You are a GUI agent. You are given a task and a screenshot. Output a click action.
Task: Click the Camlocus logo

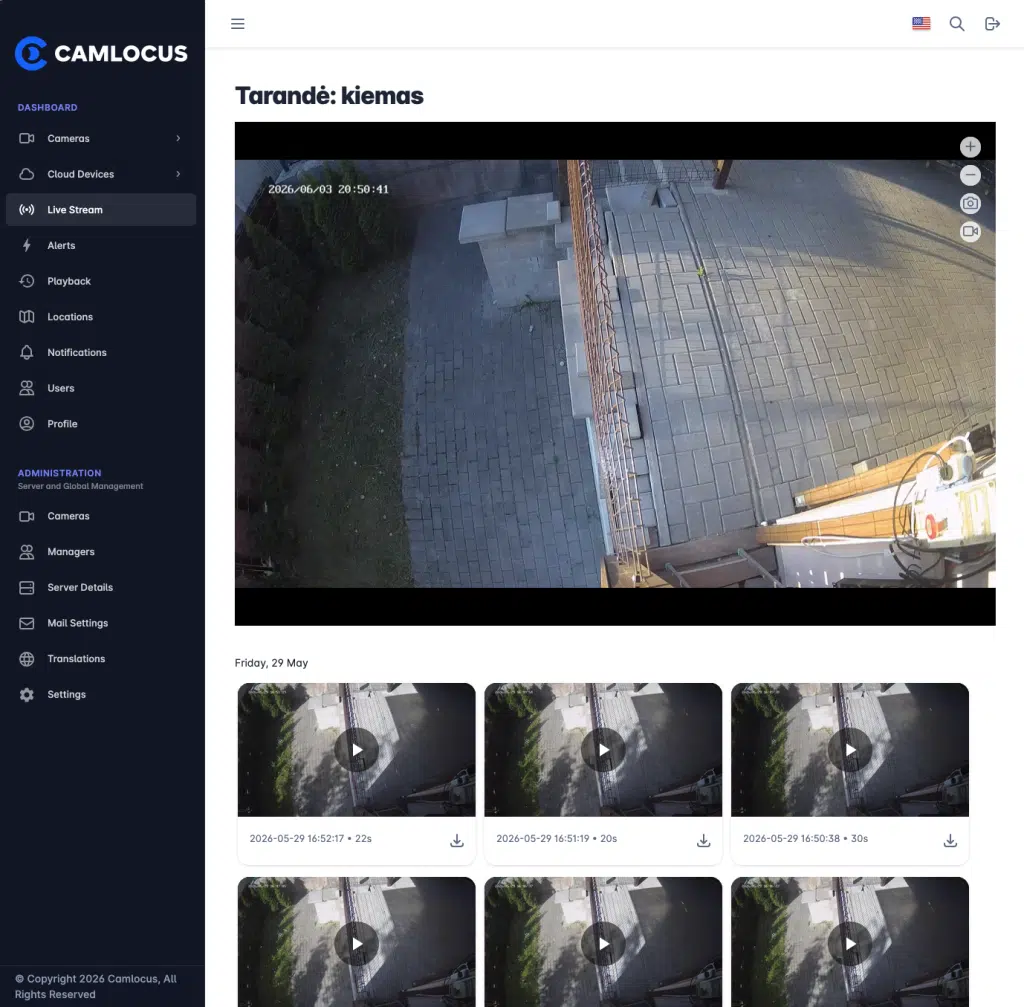pos(101,54)
